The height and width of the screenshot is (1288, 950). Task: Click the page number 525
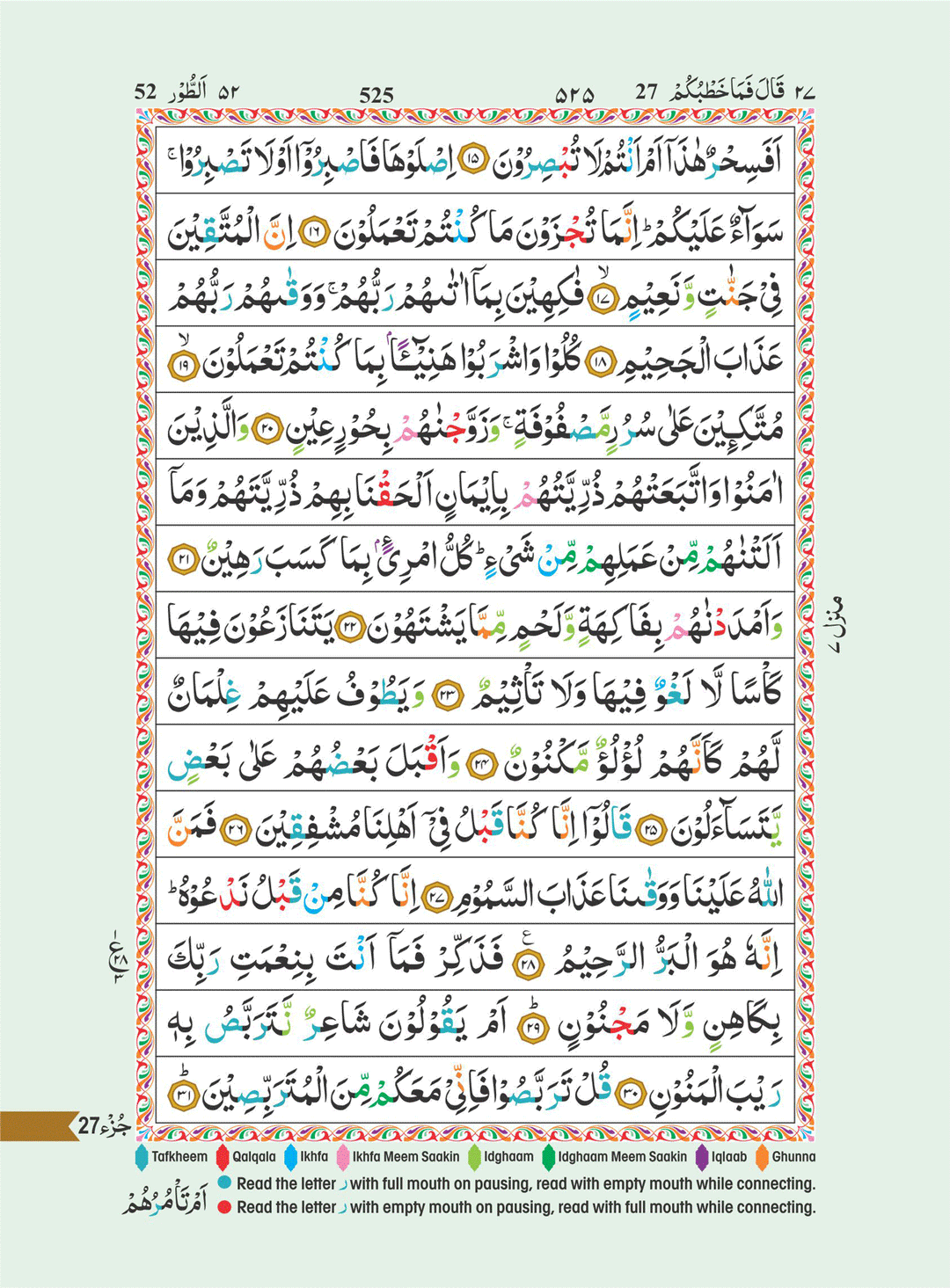378,92
